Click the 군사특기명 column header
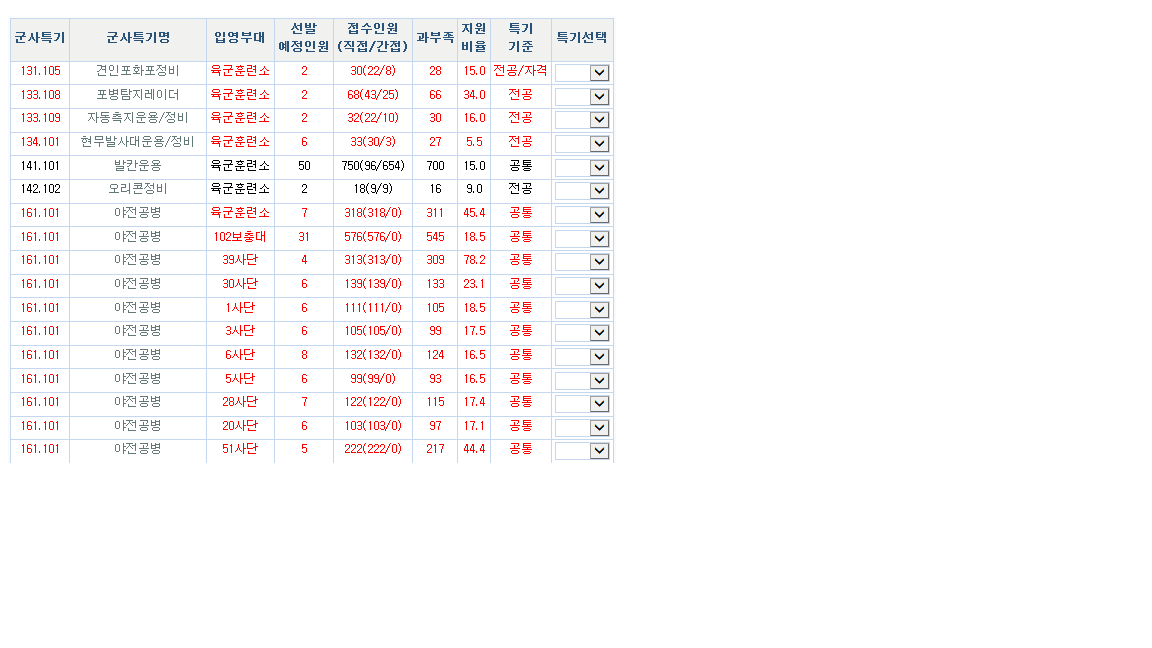The image size is (1152, 648). click(x=138, y=38)
